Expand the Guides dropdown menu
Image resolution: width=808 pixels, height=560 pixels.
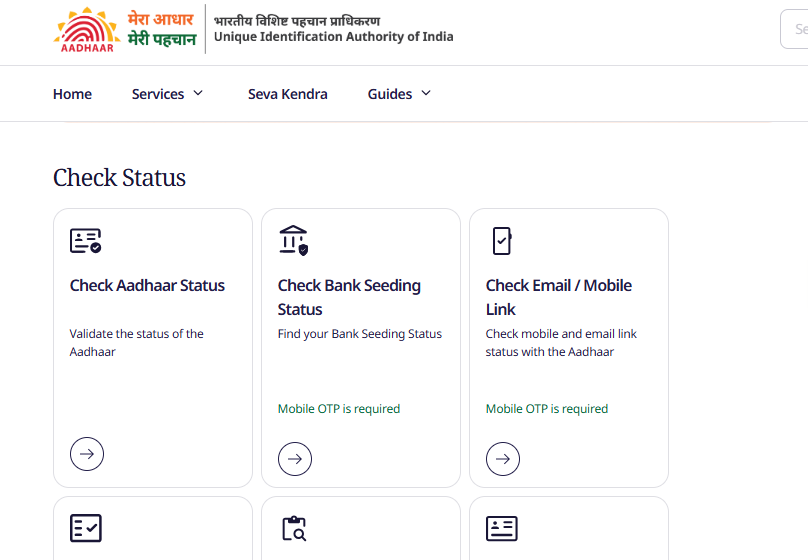(x=399, y=94)
